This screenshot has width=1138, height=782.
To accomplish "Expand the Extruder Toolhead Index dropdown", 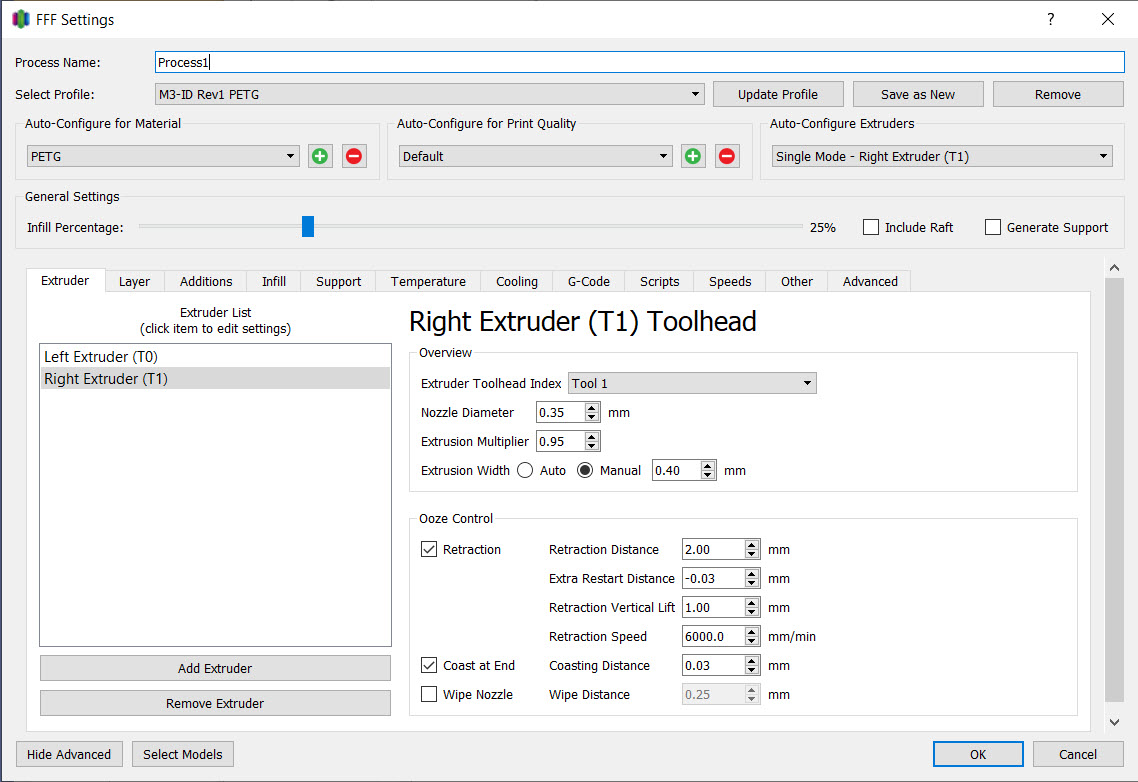I will [x=692, y=383].
